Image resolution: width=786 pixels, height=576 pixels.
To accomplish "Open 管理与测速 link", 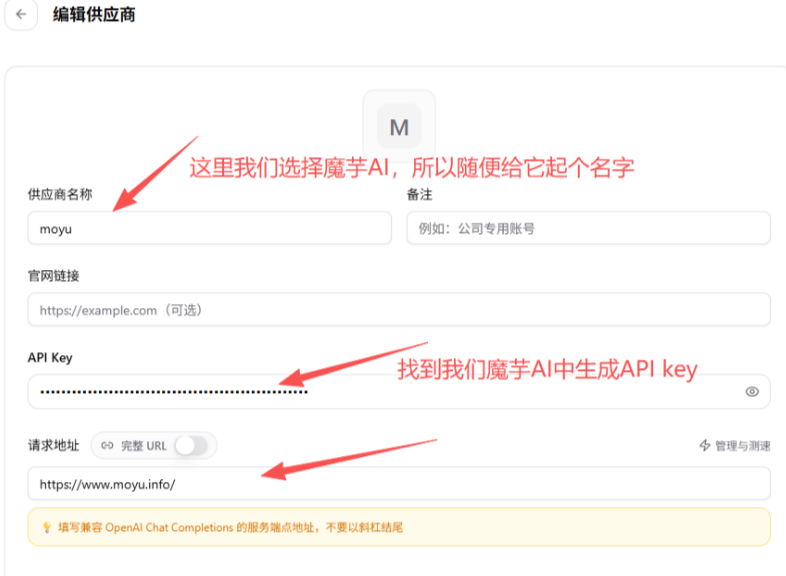I will [x=735, y=446].
